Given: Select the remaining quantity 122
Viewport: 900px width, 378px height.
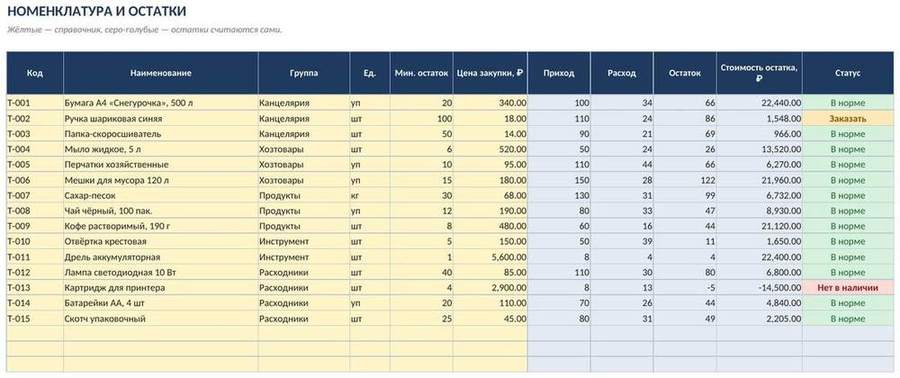Looking at the screenshot, I should point(685,180).
